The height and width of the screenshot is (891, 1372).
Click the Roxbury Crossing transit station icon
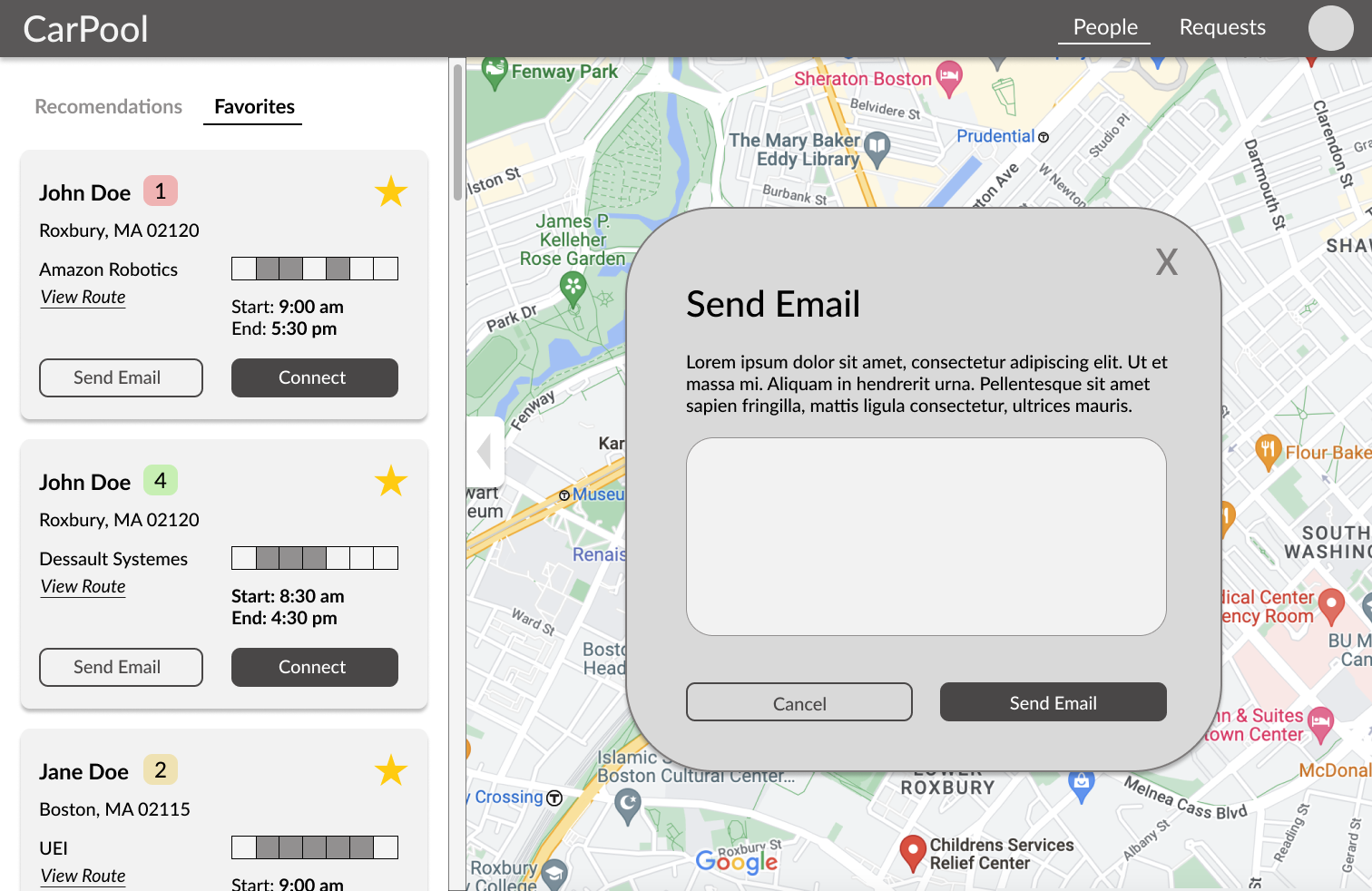point(554,798)
